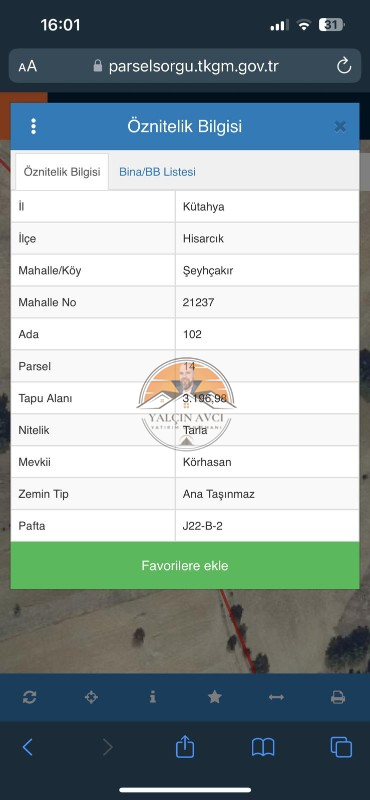Open the three-dot options menu in header

(33, 126)
